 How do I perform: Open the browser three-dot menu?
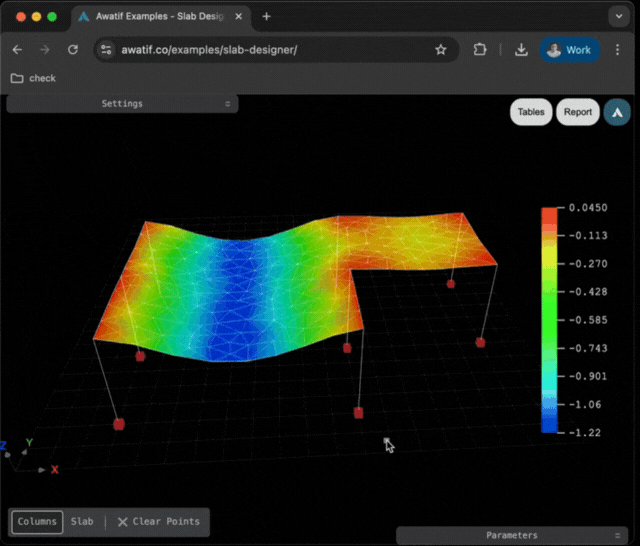617,50
